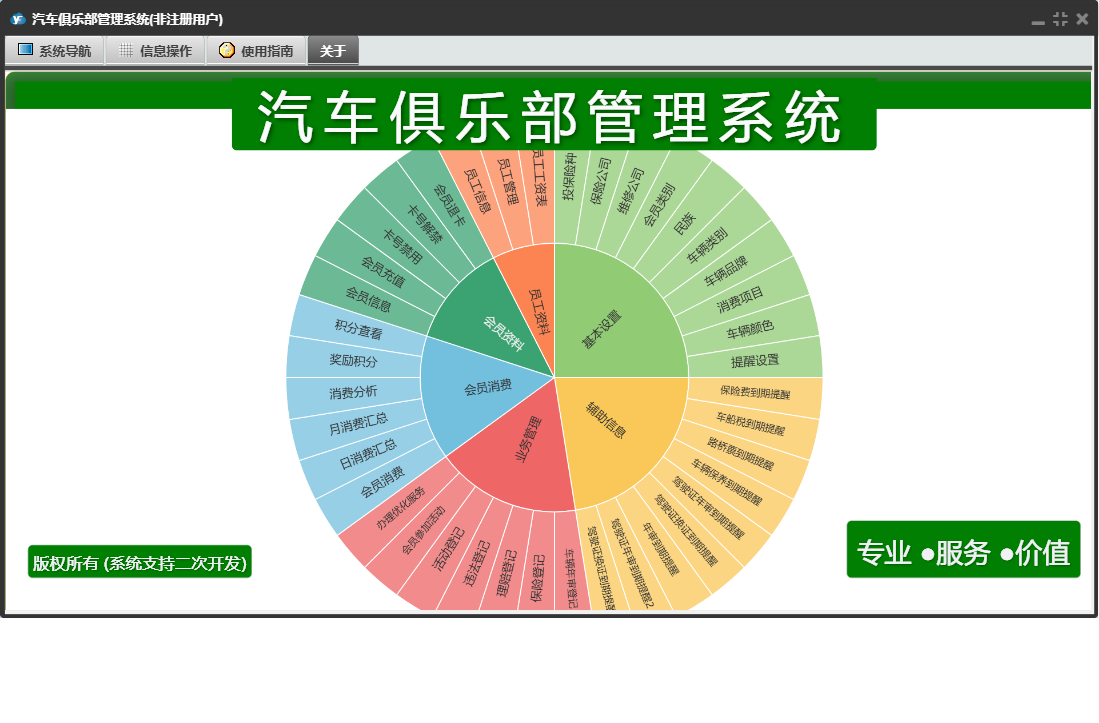Click the 卡号禁用 segment
Viewport: 1099px width, 723px height.
tap(402, 246)
